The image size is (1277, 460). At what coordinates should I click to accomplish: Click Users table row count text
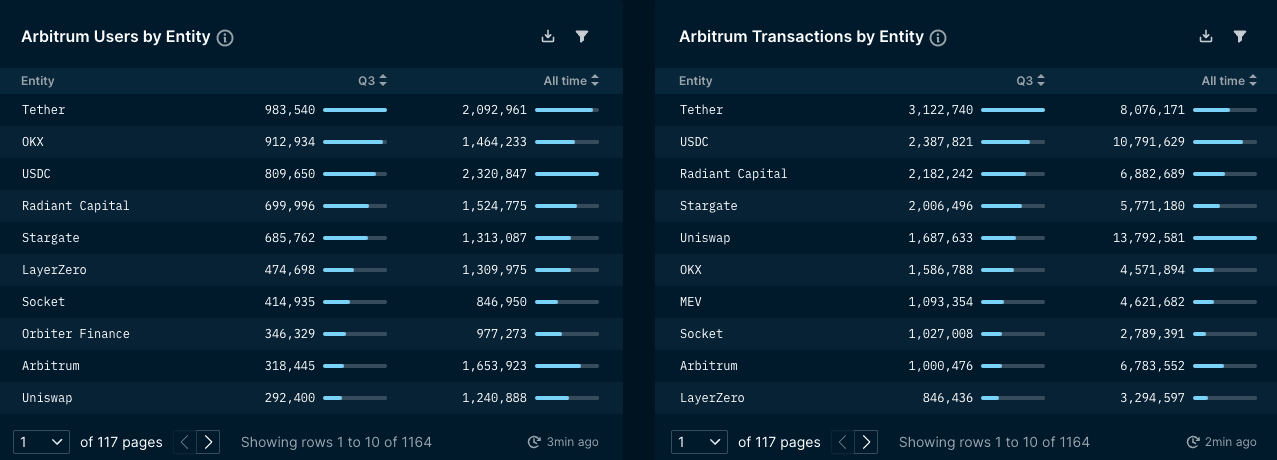[336, 442]
